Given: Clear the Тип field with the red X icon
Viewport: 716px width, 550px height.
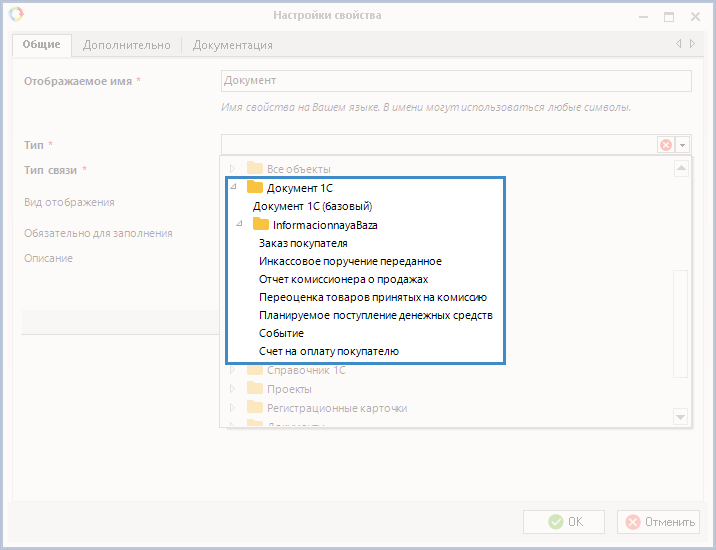Looking at the screenshot, I should click(x=666, y=145).
